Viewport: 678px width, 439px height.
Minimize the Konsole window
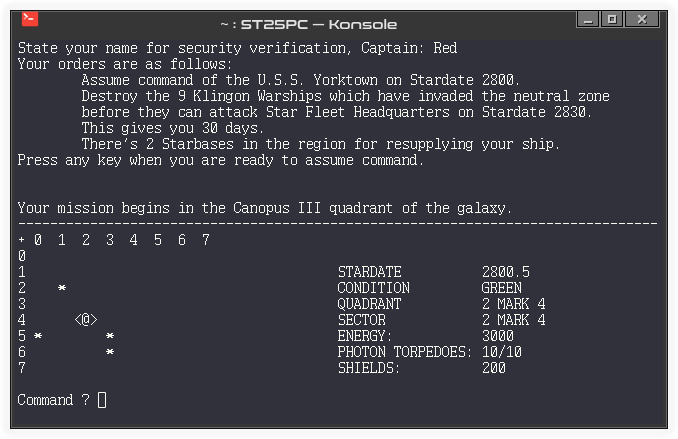(585, 19)
